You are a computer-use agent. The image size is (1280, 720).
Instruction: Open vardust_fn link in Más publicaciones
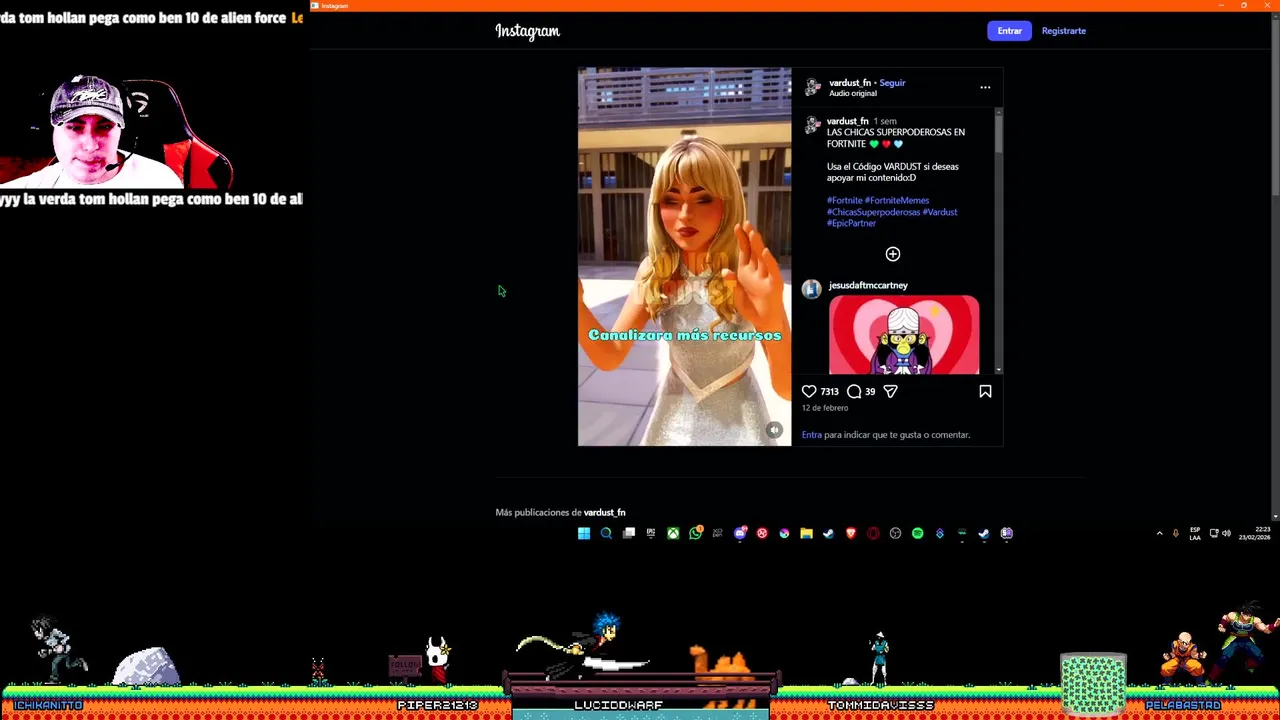click(604, 512)
